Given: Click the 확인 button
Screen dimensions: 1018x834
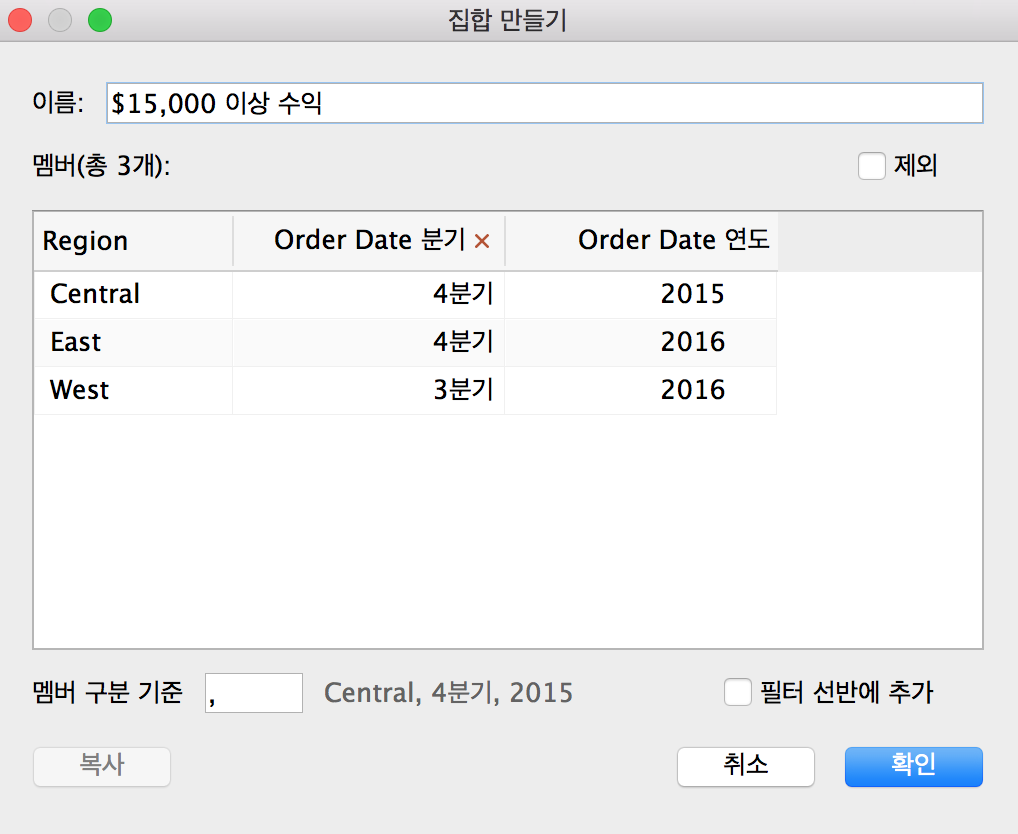Looking at the screenshot, I should coord(913,767).
